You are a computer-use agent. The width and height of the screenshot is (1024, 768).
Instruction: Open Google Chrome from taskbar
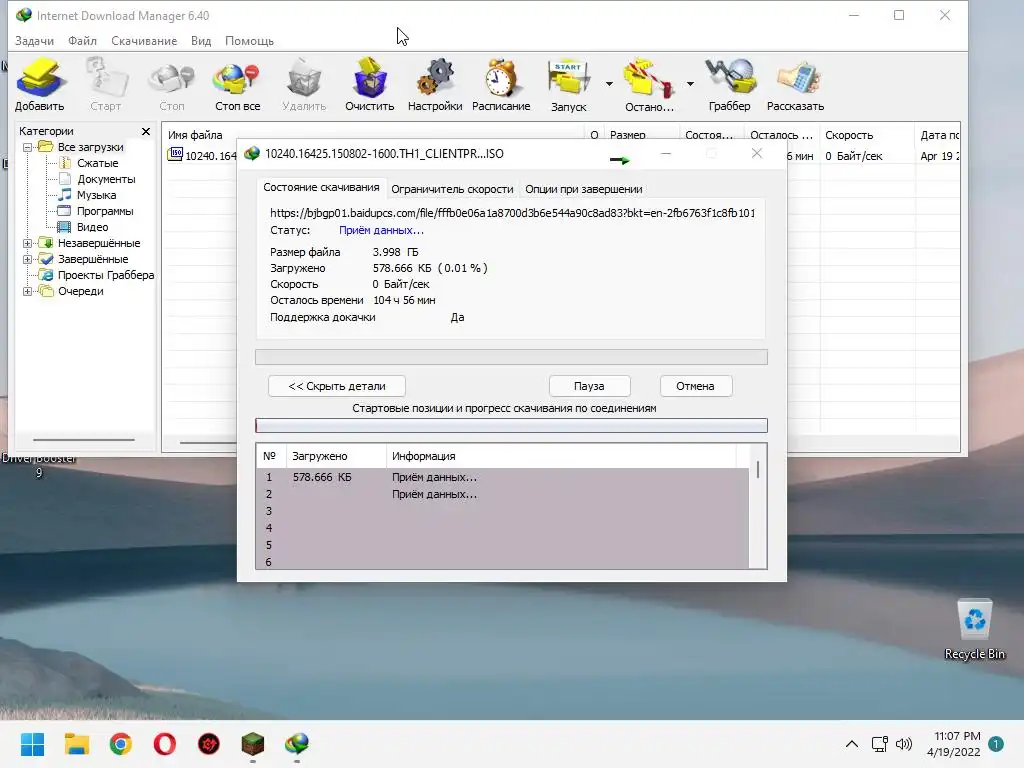pos(121,744)
